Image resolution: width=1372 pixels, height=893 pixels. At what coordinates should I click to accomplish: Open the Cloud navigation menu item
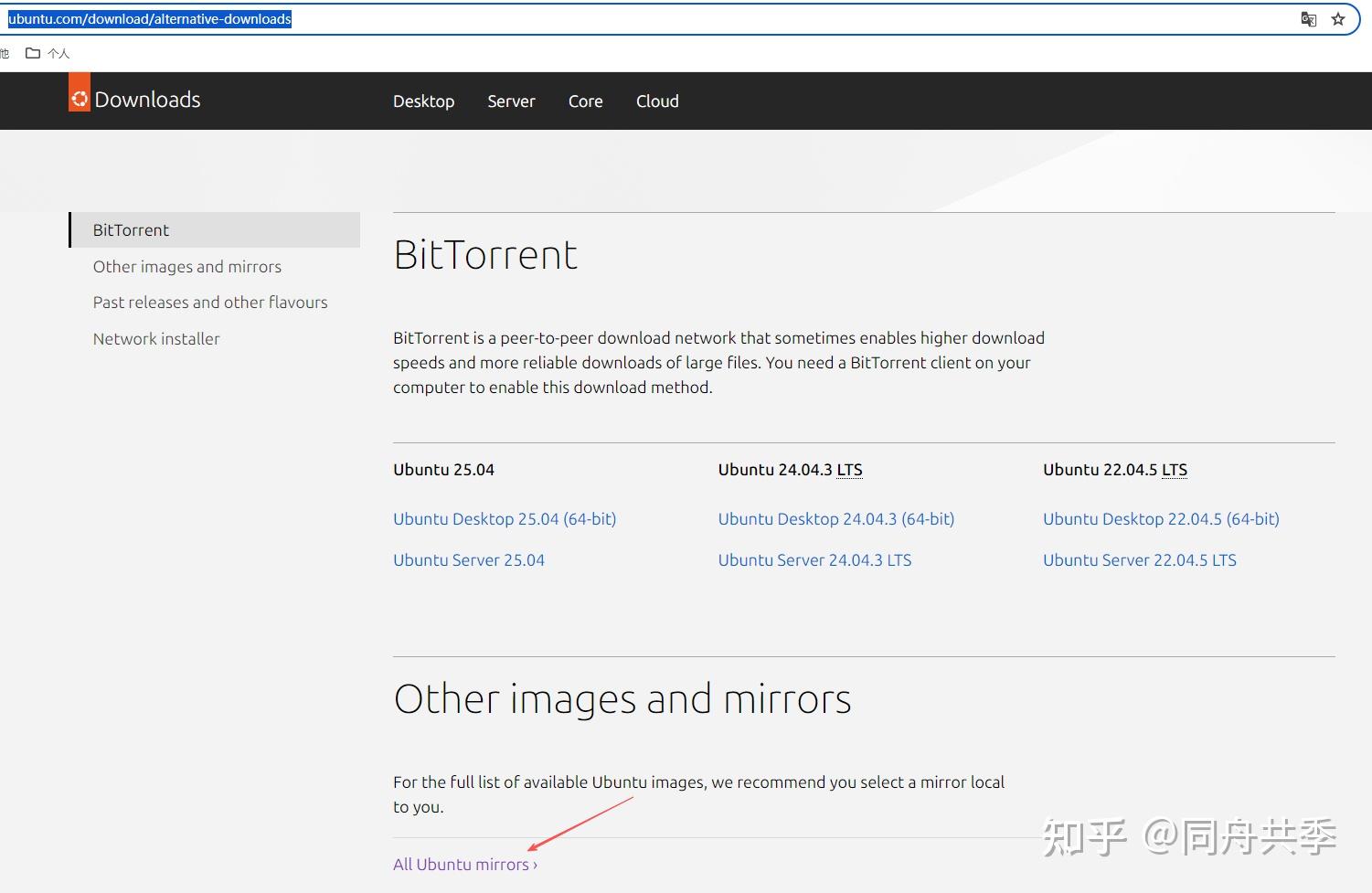click(657, 101)
